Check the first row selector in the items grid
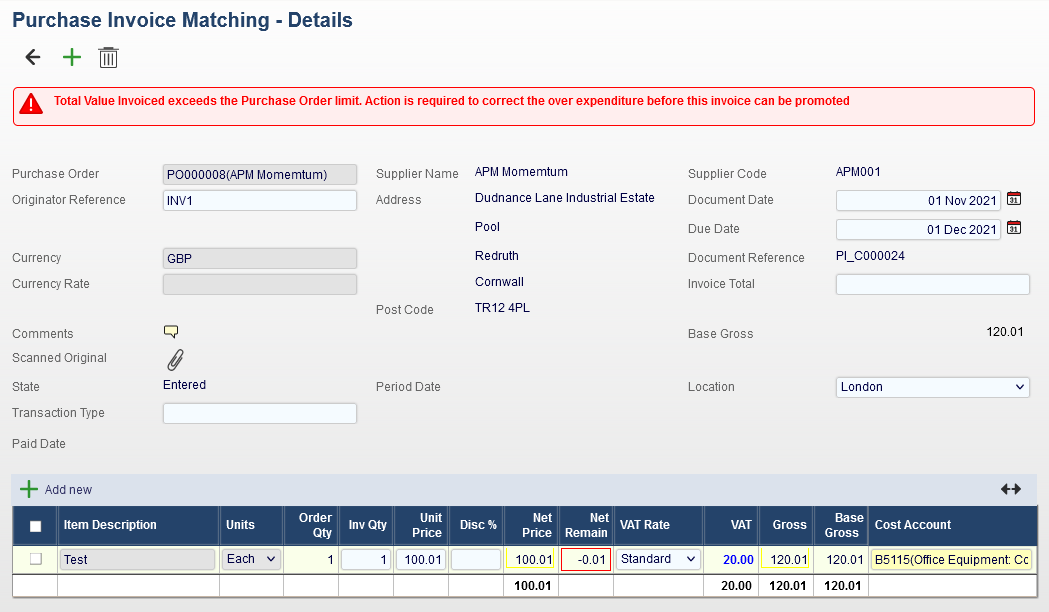 click(34, 559)
